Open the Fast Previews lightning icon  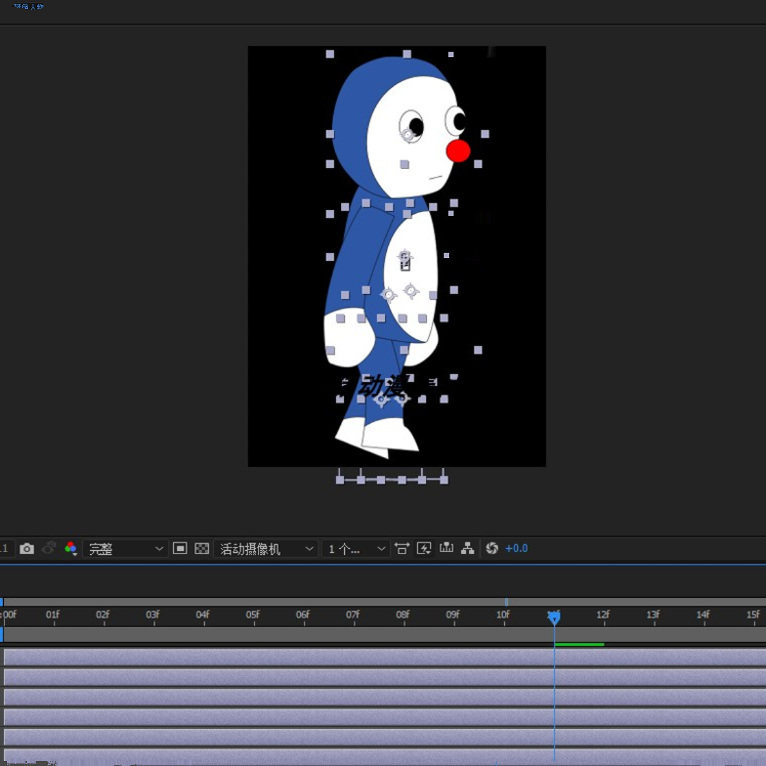pos(424,549)
